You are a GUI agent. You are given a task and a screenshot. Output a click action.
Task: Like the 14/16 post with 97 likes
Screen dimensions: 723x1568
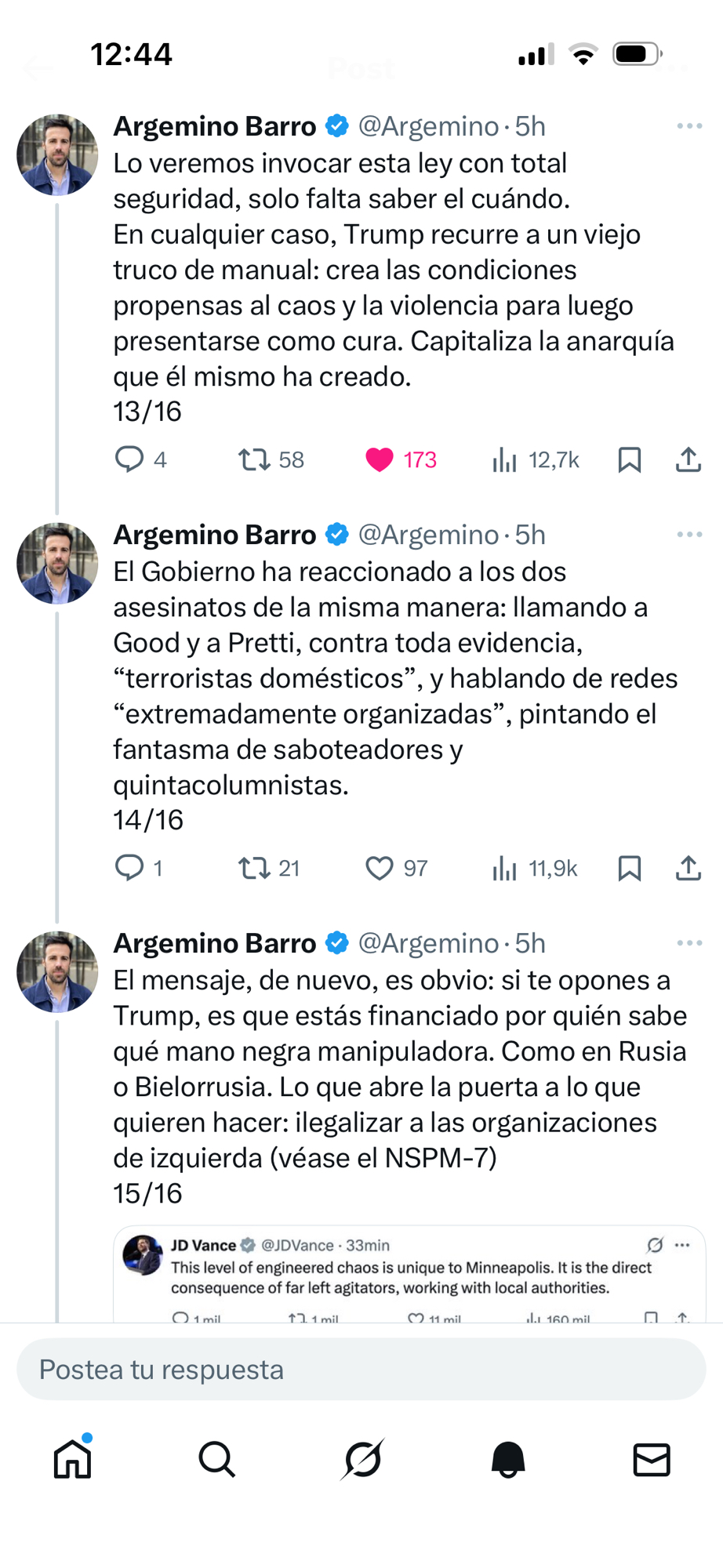click(x=380, y=868)
